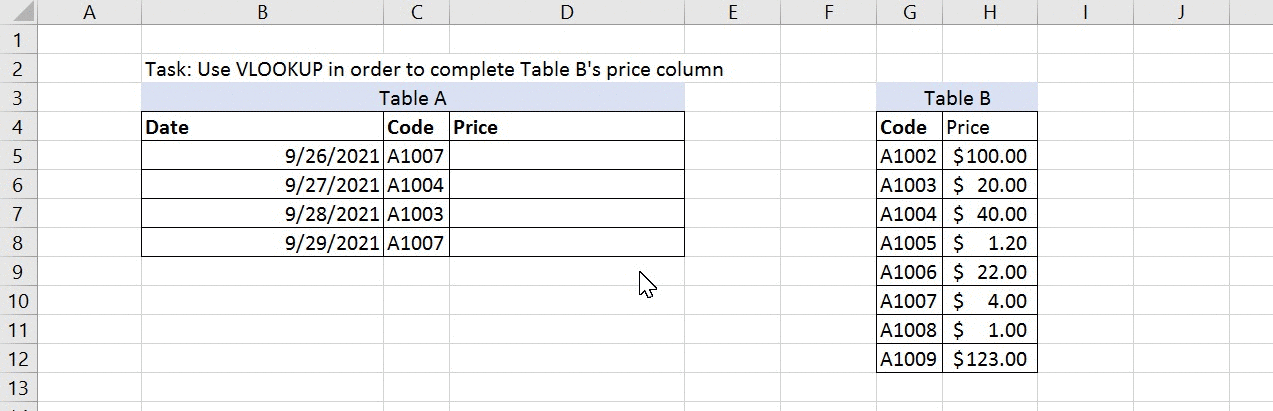Select the Price header in Table B

(x=989, y=127)
